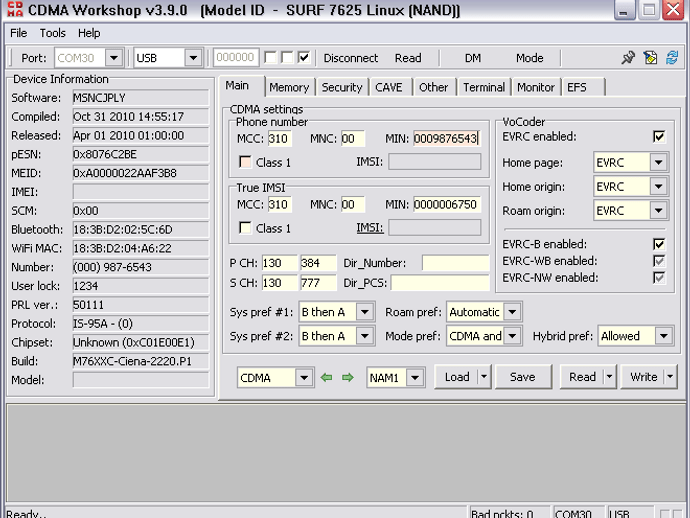Toggle the EVRC-NW enabled checkbox
690x518 pixels.
pyautogui.click(x=659, y=278)
